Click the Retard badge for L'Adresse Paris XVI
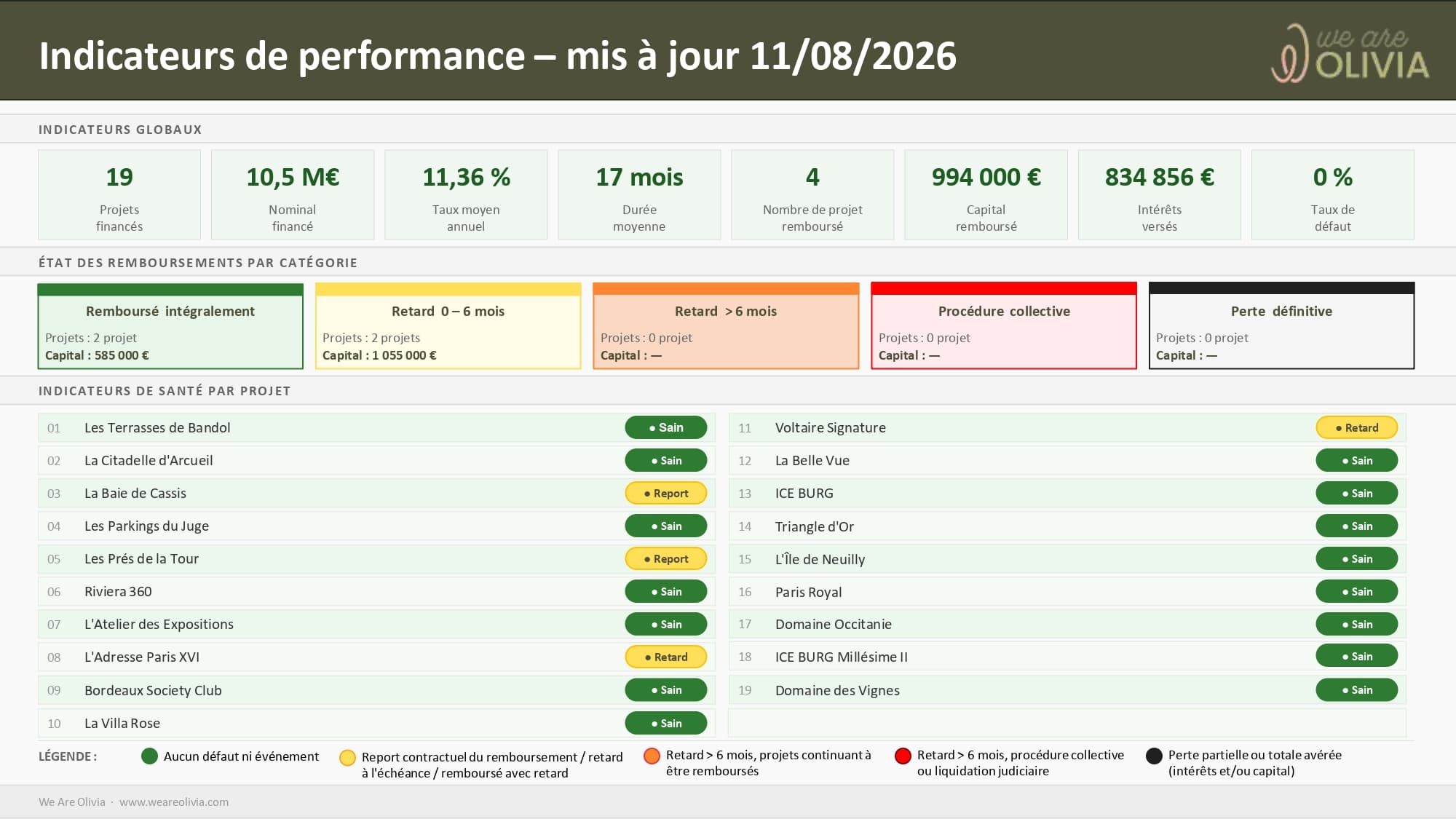This screenshot has height=819, width=1456. (x=666, y=657)
